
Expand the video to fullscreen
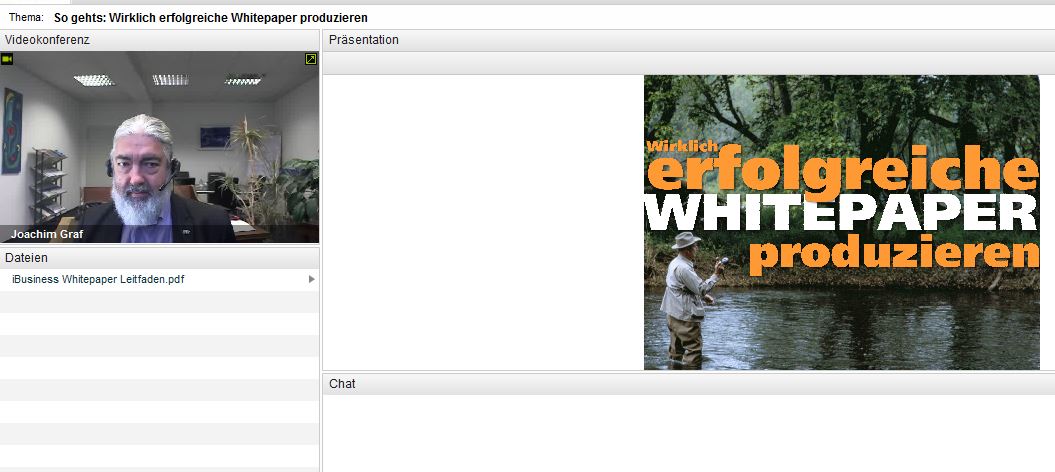tap(311, 59)
